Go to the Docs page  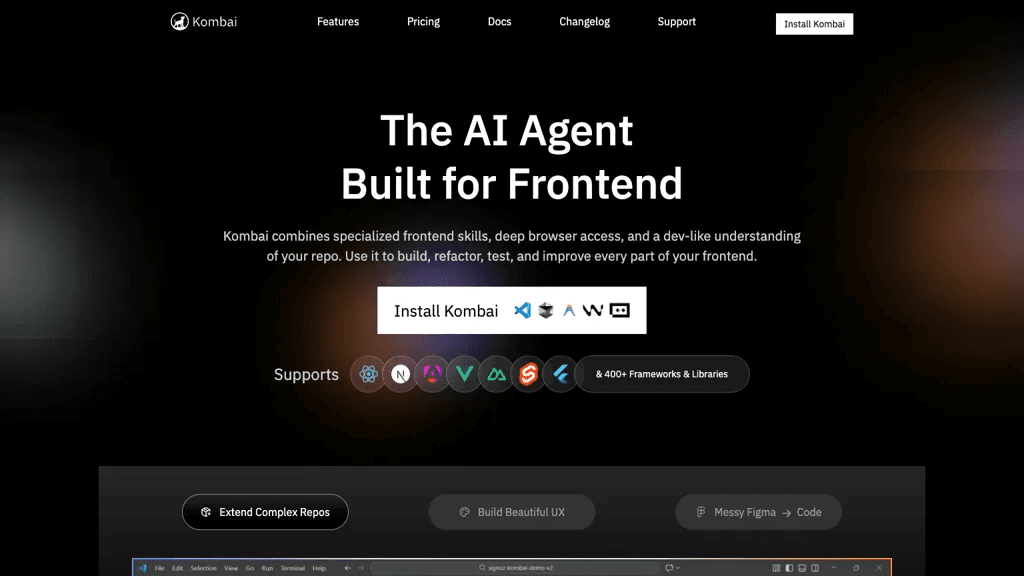click(500, 22)
